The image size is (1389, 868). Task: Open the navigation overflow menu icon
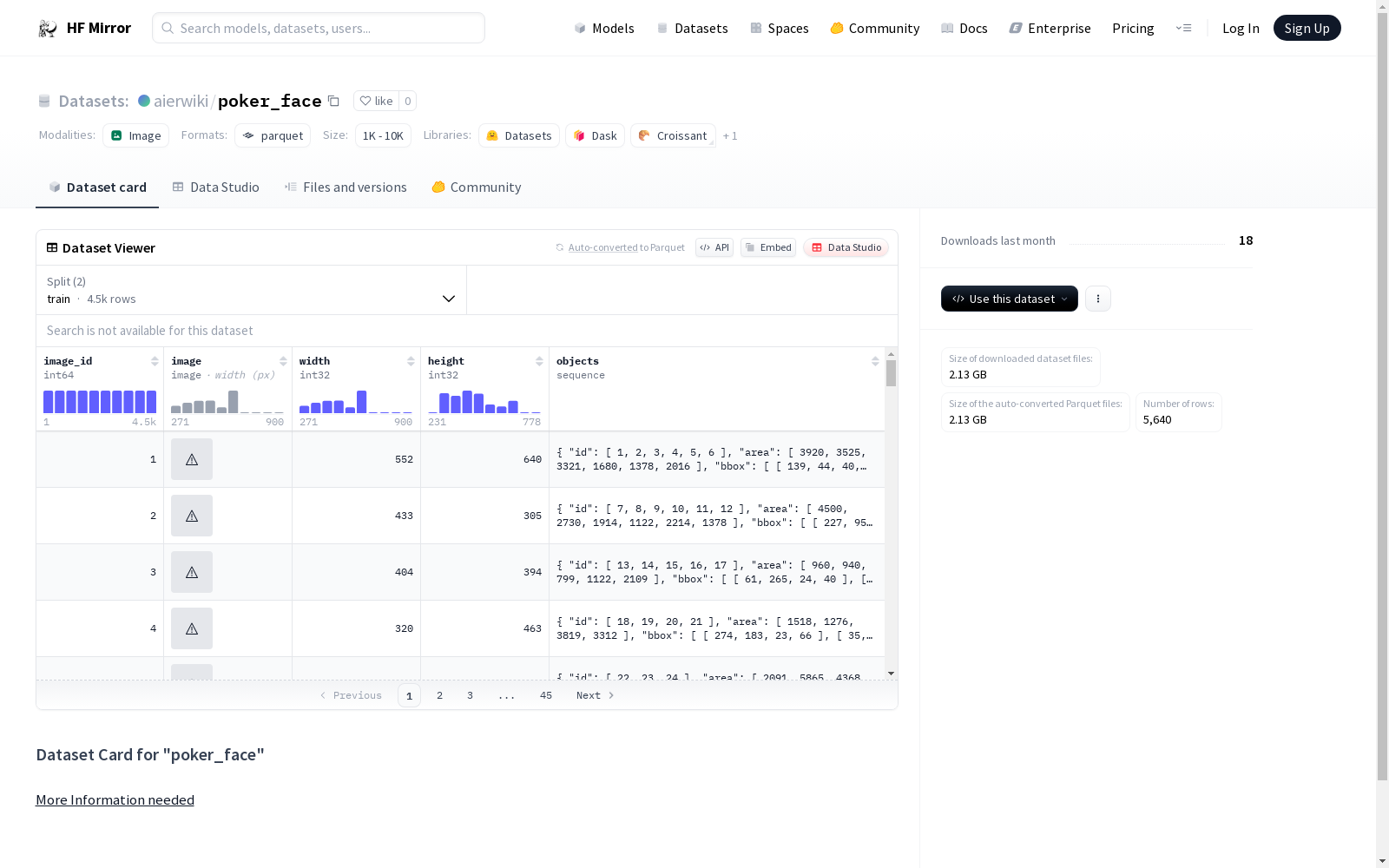point(1183,29)
